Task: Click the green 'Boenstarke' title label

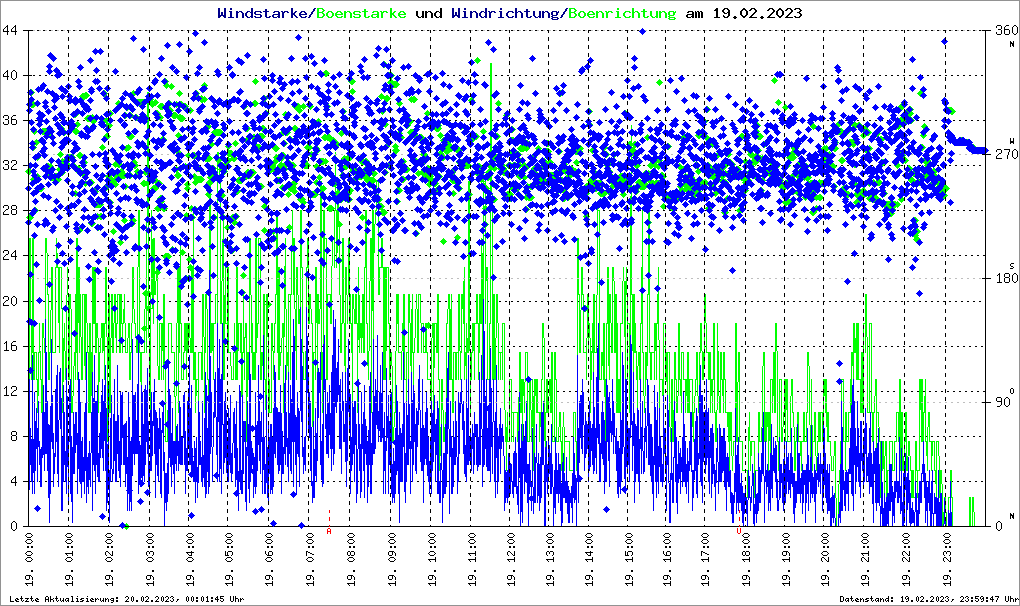Action: pos(361,13)
